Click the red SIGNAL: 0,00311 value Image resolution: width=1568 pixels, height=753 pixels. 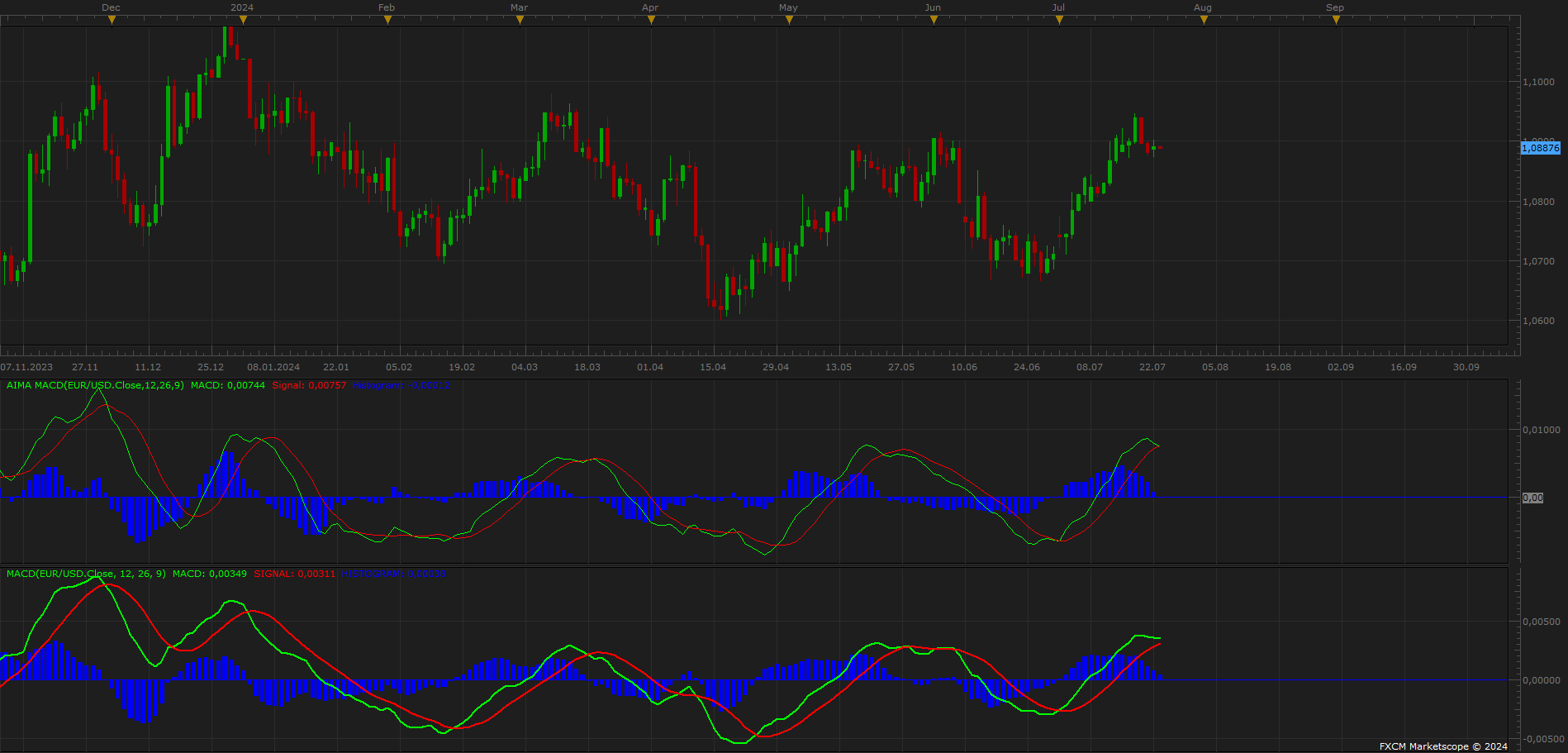pos(295,574)
